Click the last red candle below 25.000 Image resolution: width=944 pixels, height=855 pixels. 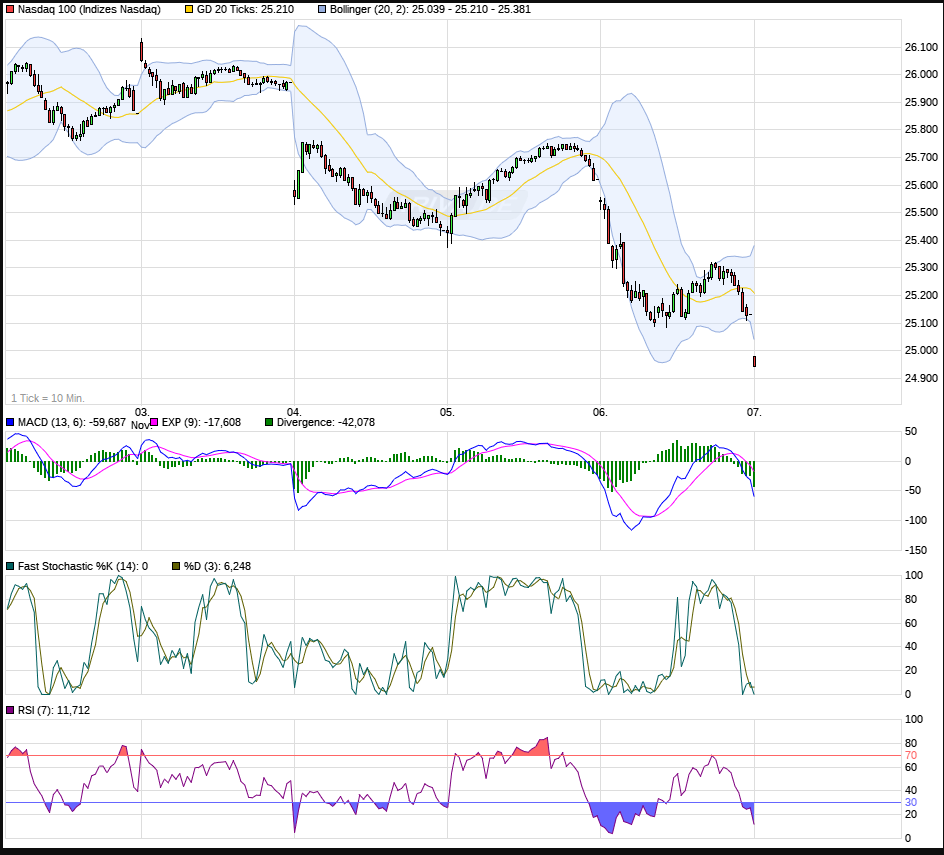(x=754, y=361)
